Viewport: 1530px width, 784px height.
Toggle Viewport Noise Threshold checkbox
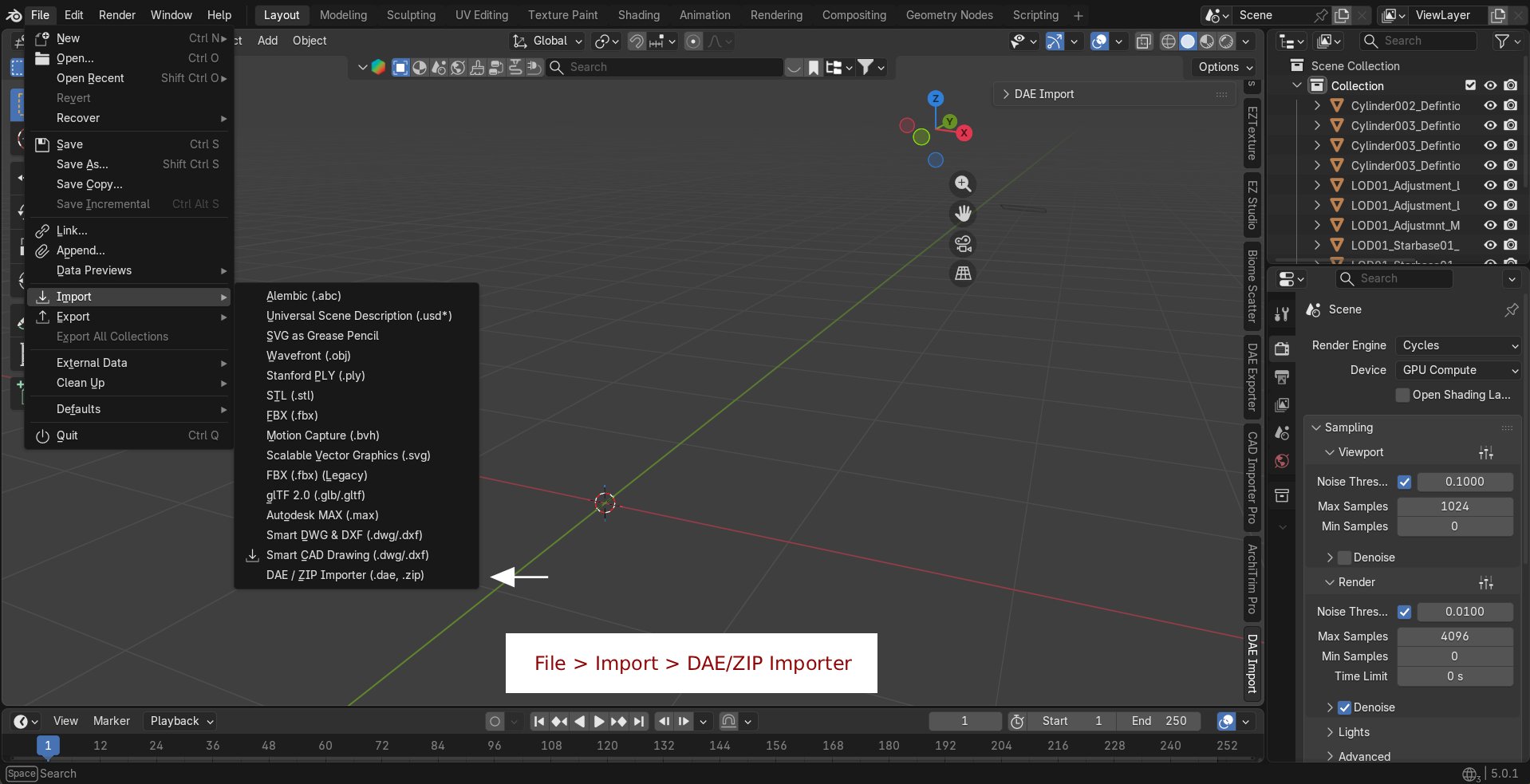1404,482
